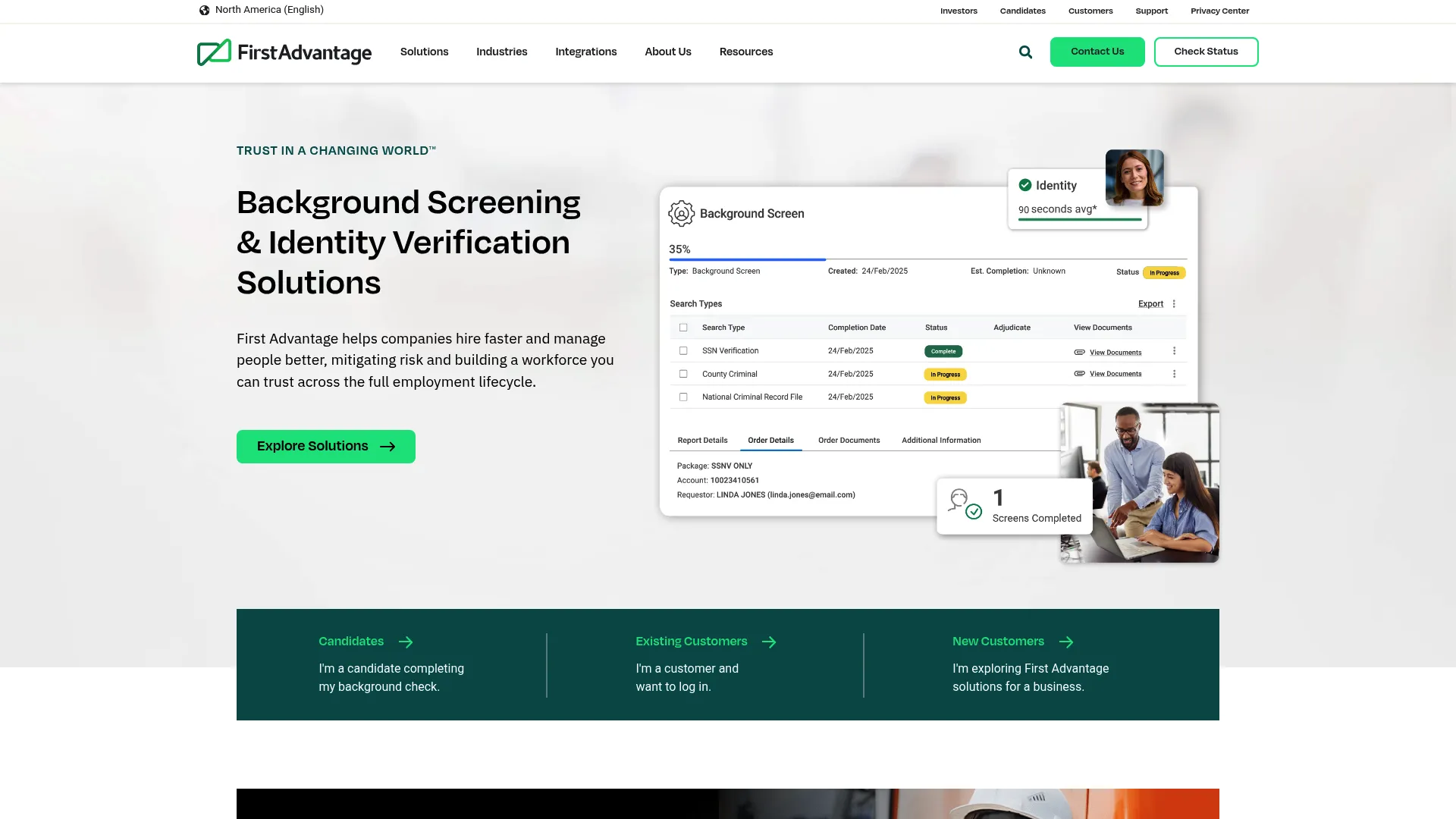Open the Additional Information tab

point(940,441)
